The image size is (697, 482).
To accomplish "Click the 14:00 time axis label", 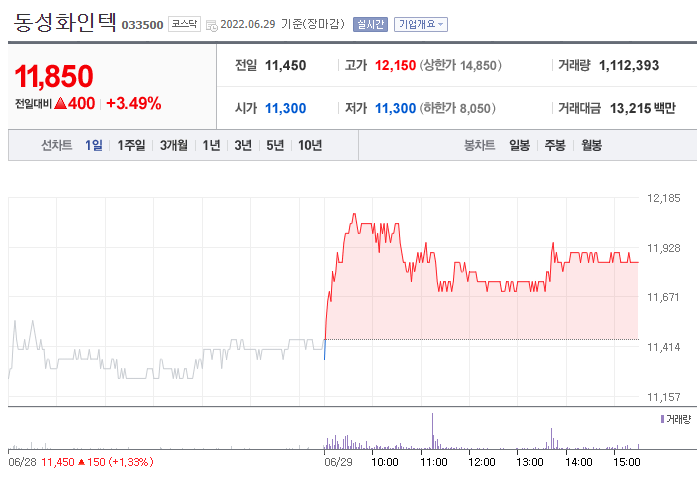I will [x=578, y=462].
